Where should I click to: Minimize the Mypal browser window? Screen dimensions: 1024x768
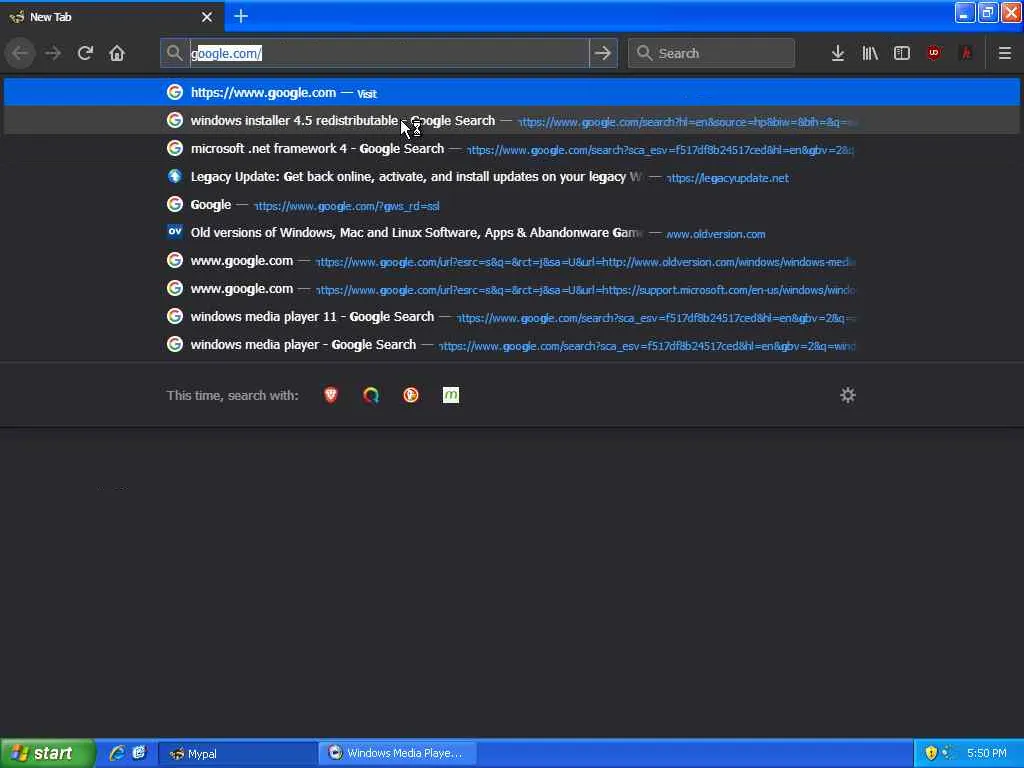tap(965, 12)
